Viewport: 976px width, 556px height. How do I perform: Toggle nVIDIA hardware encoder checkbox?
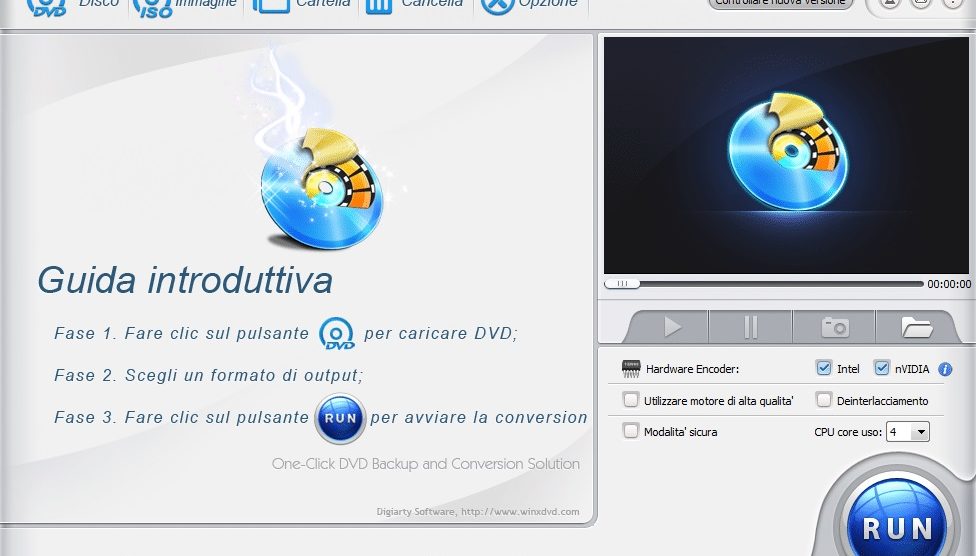881,368
